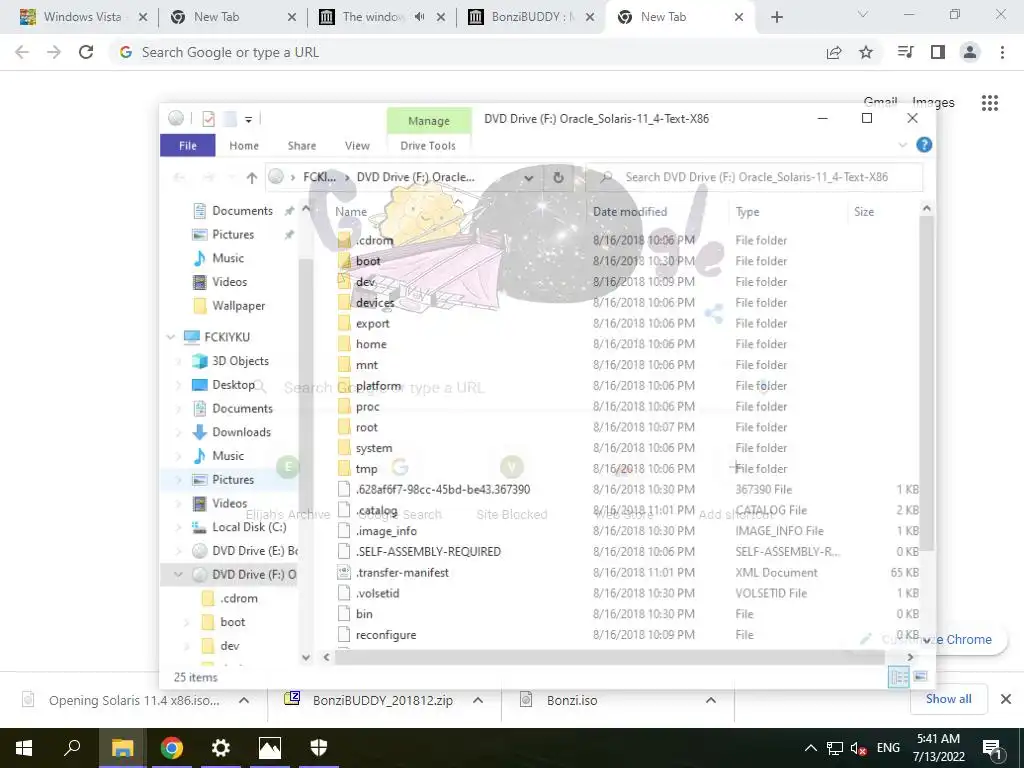Click Customize Chrome button
1024x768 pixels.
930,639
